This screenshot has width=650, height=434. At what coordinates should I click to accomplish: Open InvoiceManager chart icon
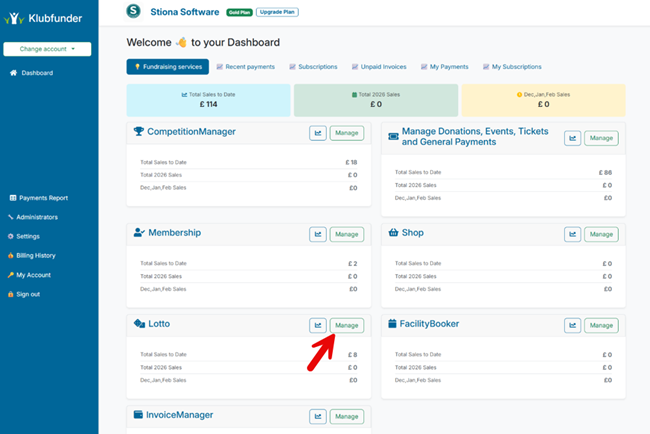pyautogui.click(x=318, y=417)
